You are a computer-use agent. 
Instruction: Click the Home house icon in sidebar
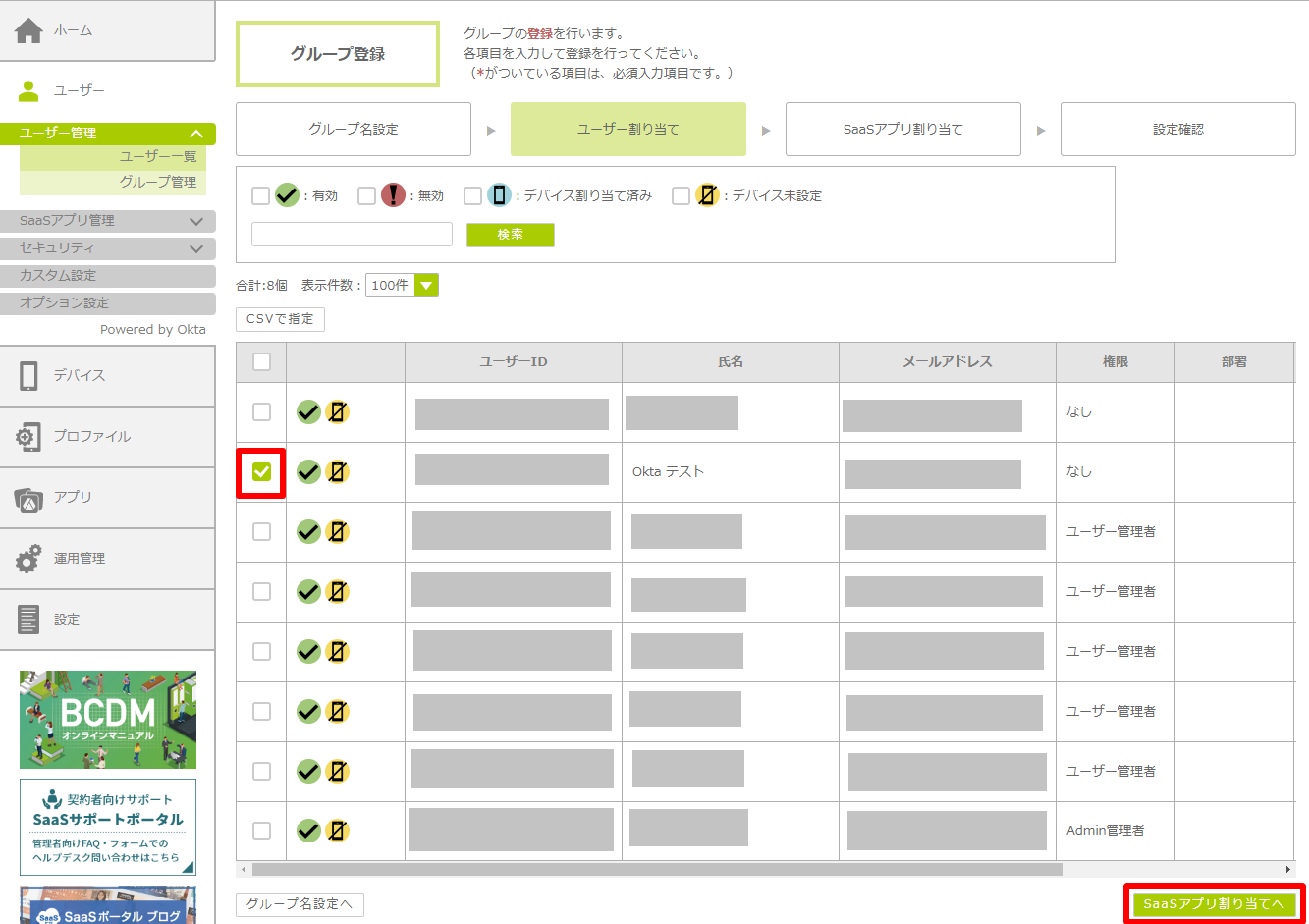click(28, 30)
